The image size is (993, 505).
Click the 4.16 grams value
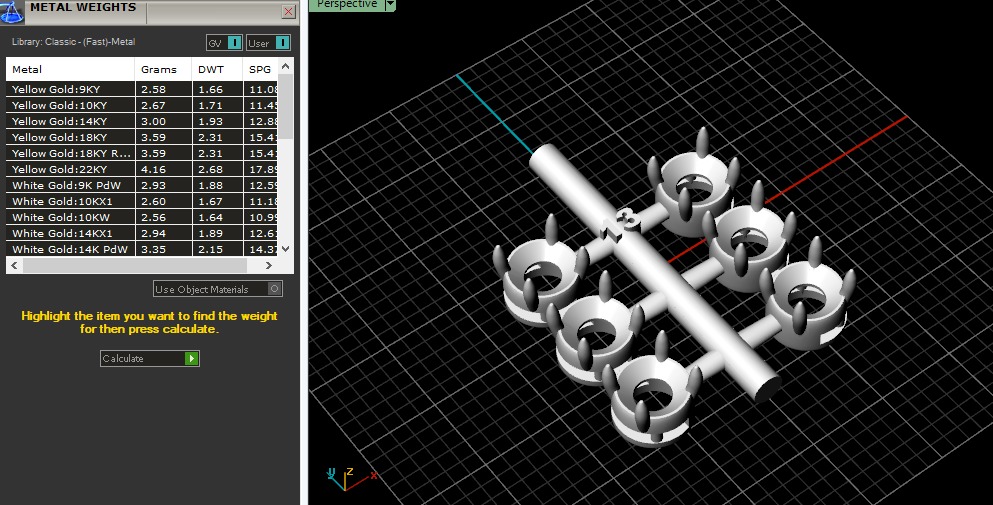tap(153, 169)
